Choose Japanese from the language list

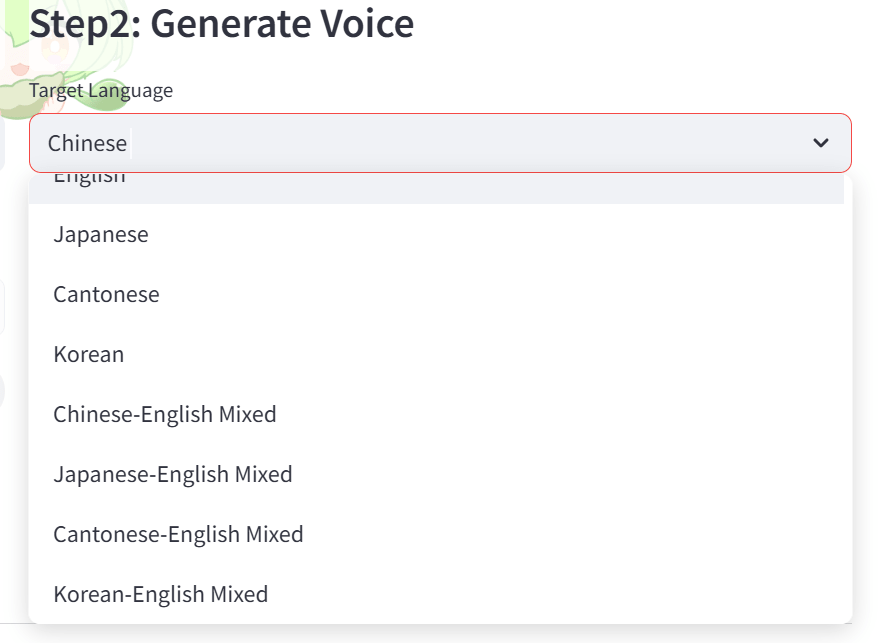point(101,235)
